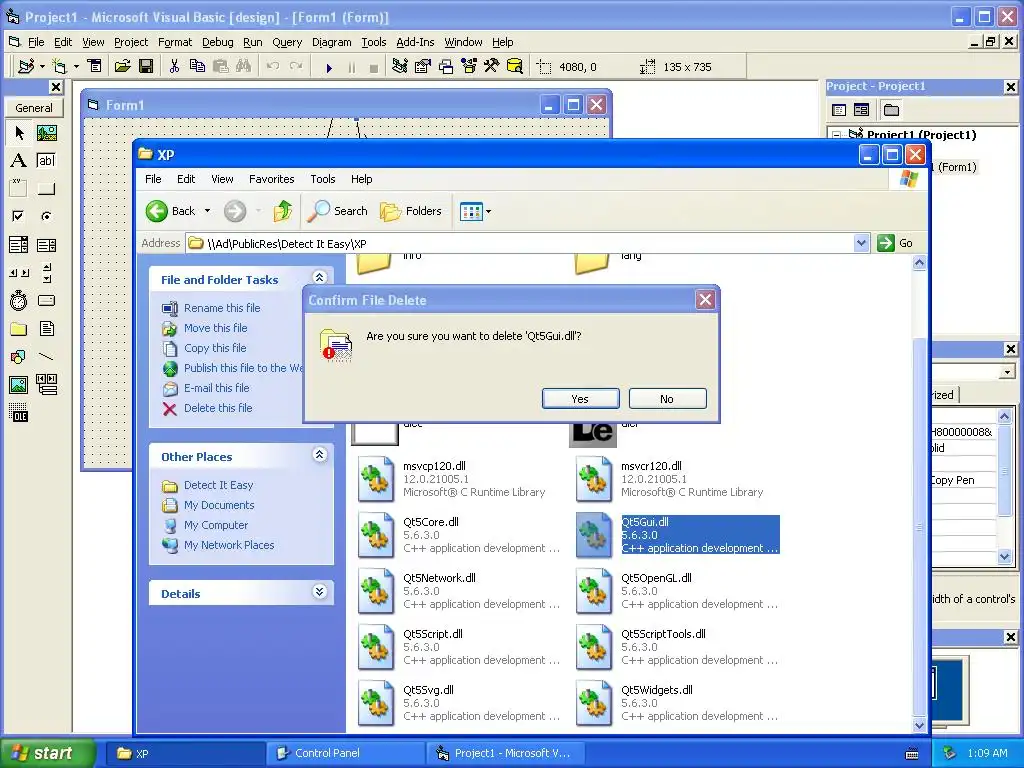
Task: Click Go button next to address bar
Action: pos(895,243)
